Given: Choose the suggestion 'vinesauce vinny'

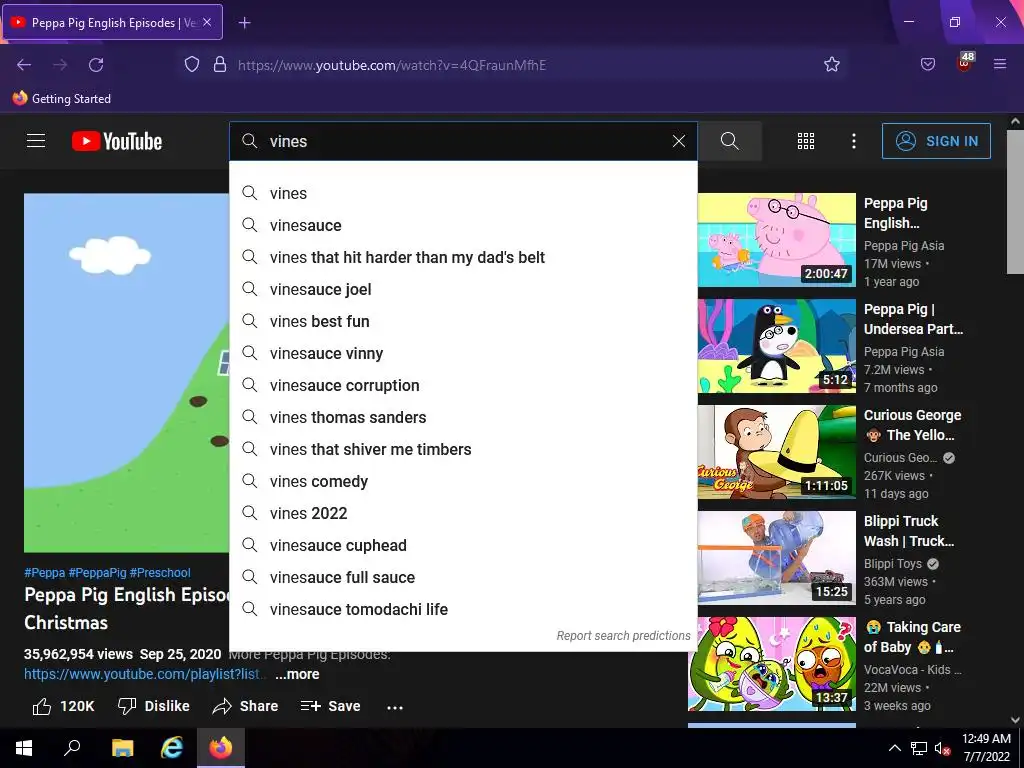Looking at the screenshot, I should point(464,353).
